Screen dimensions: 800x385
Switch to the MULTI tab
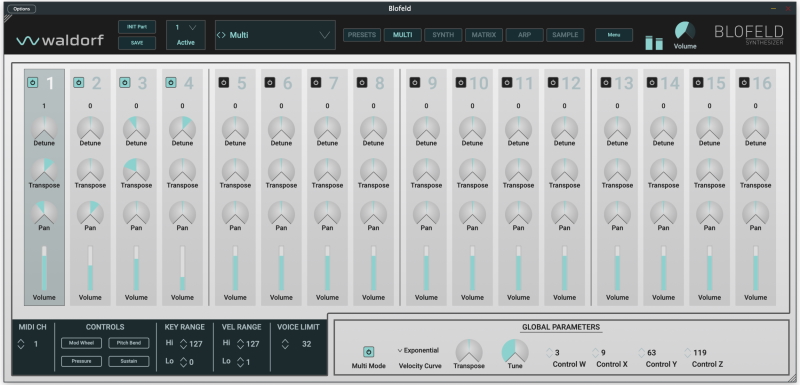point(403,35)
